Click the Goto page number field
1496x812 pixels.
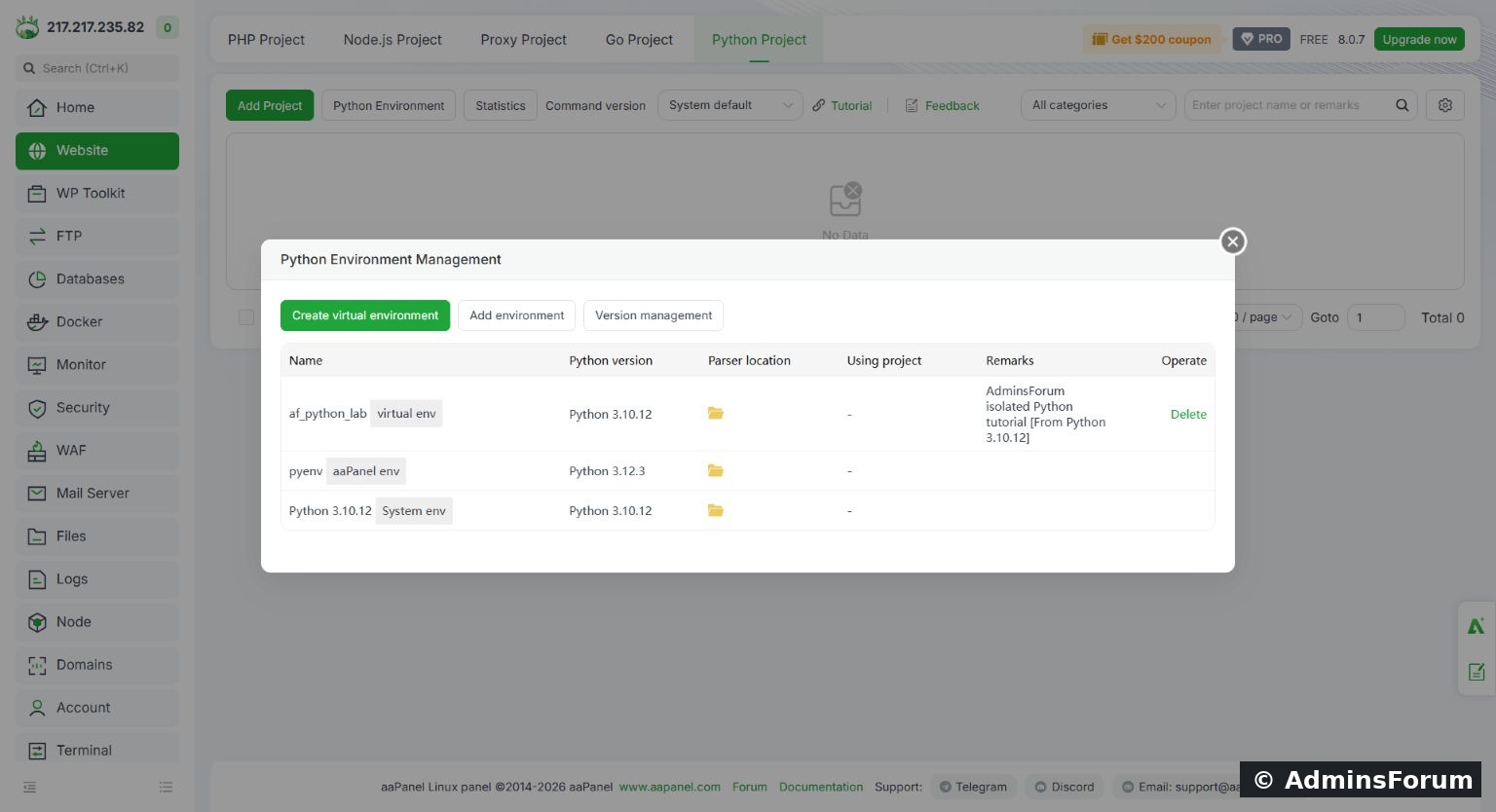point(1375,317)
